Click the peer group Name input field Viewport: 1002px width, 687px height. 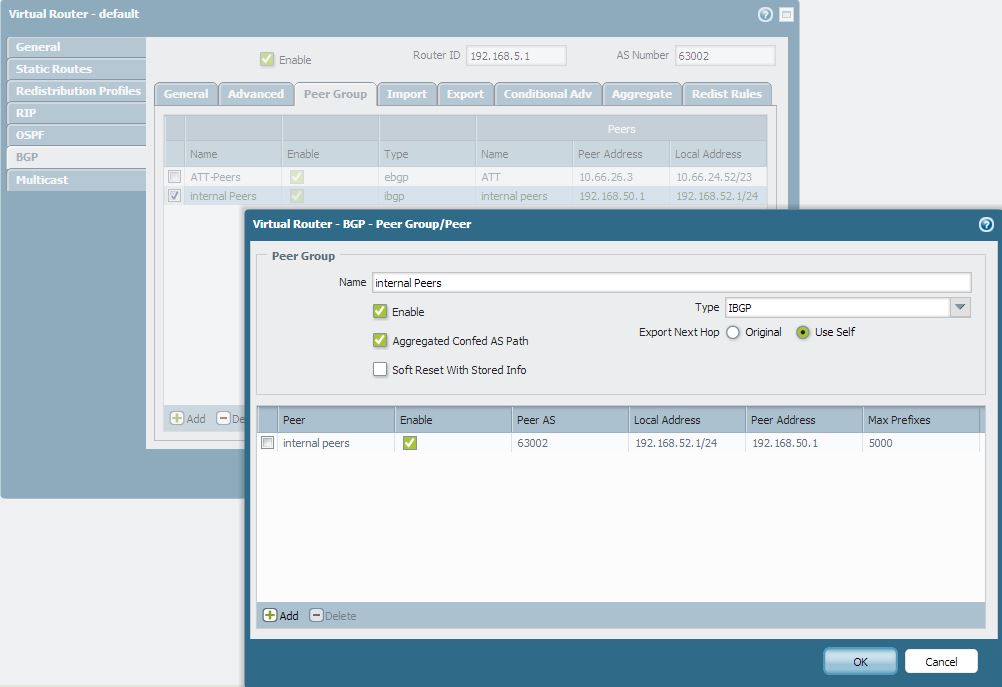(x=670, y=283)
